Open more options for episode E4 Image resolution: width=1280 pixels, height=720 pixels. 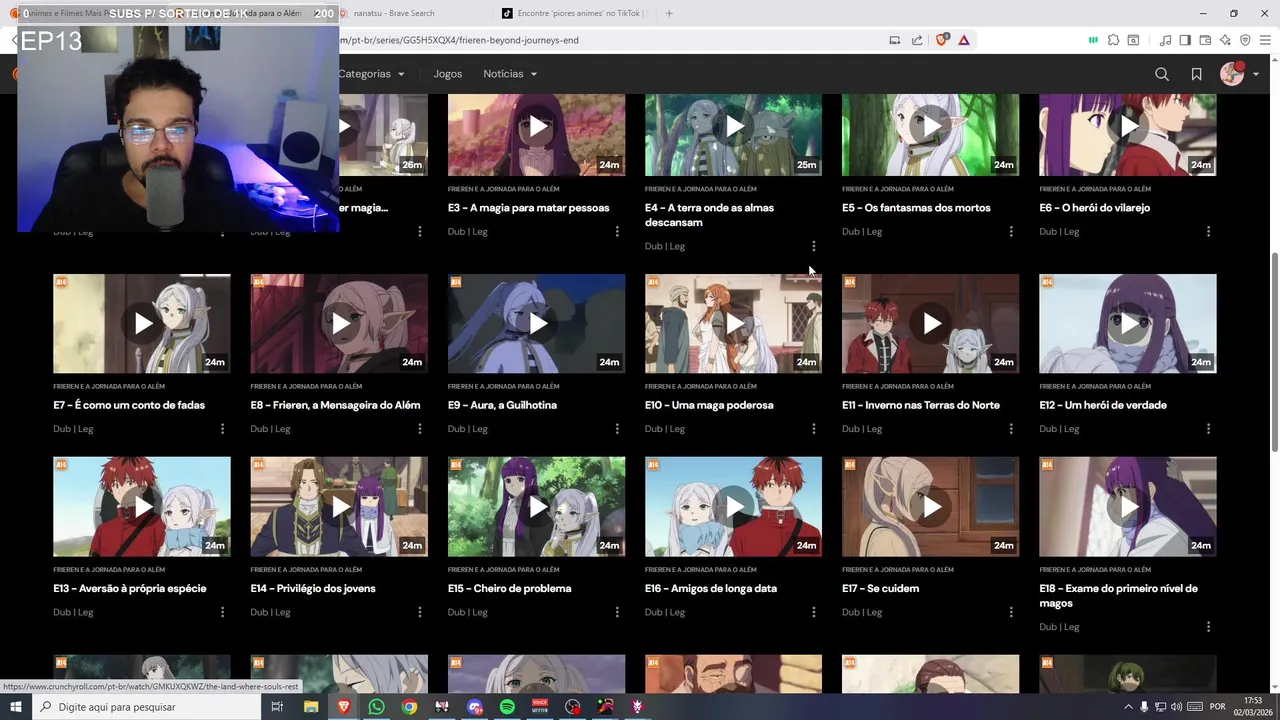813,246
